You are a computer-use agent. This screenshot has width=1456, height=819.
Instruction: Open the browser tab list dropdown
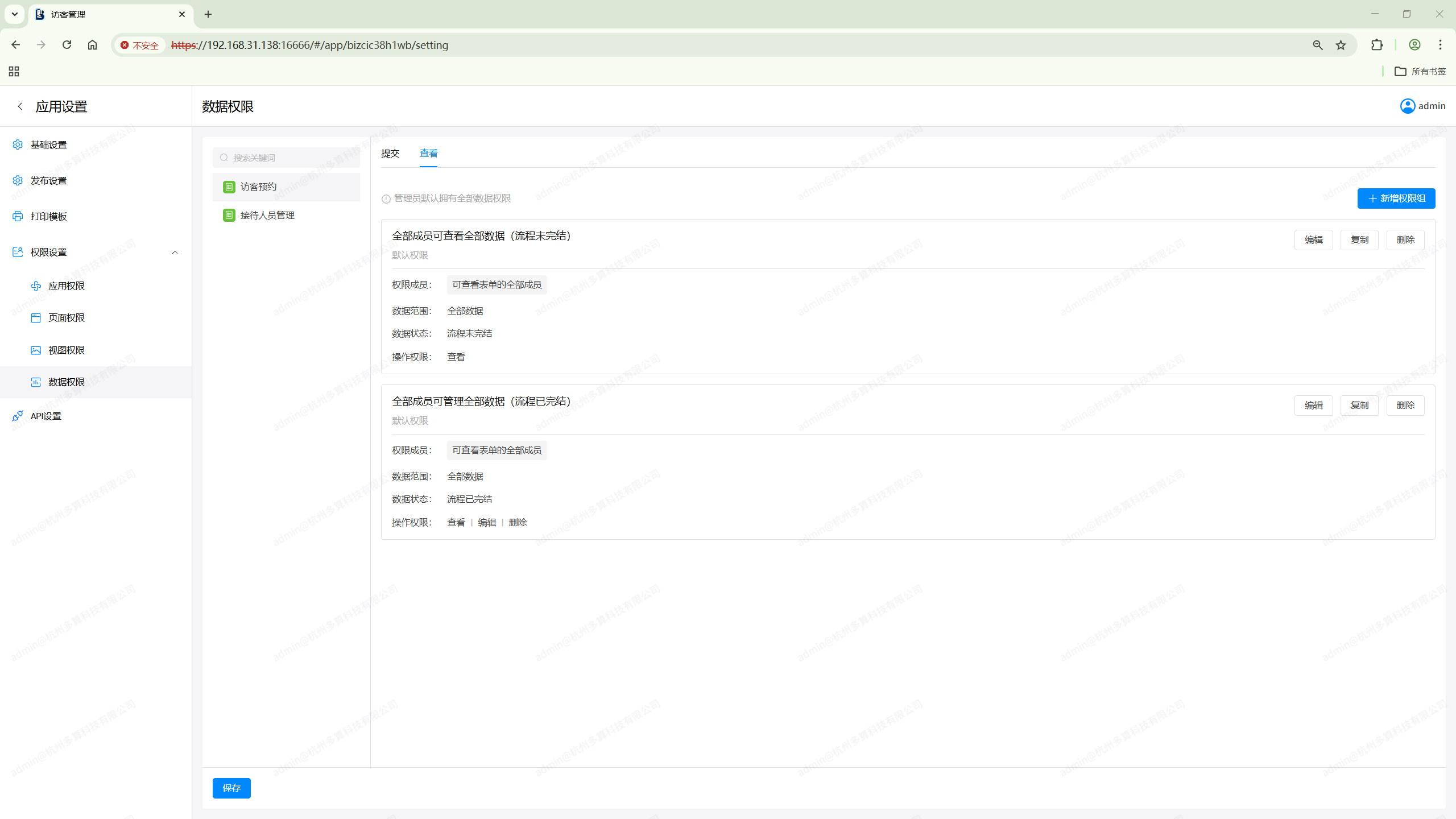[15, 14]
